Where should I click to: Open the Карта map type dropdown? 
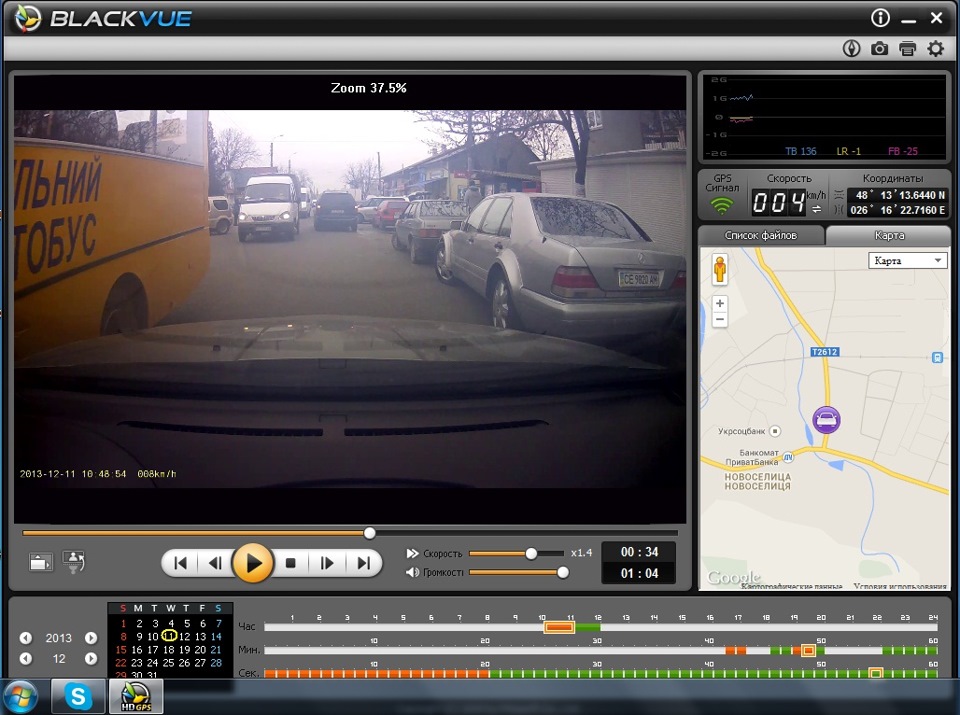click(907, 261)
